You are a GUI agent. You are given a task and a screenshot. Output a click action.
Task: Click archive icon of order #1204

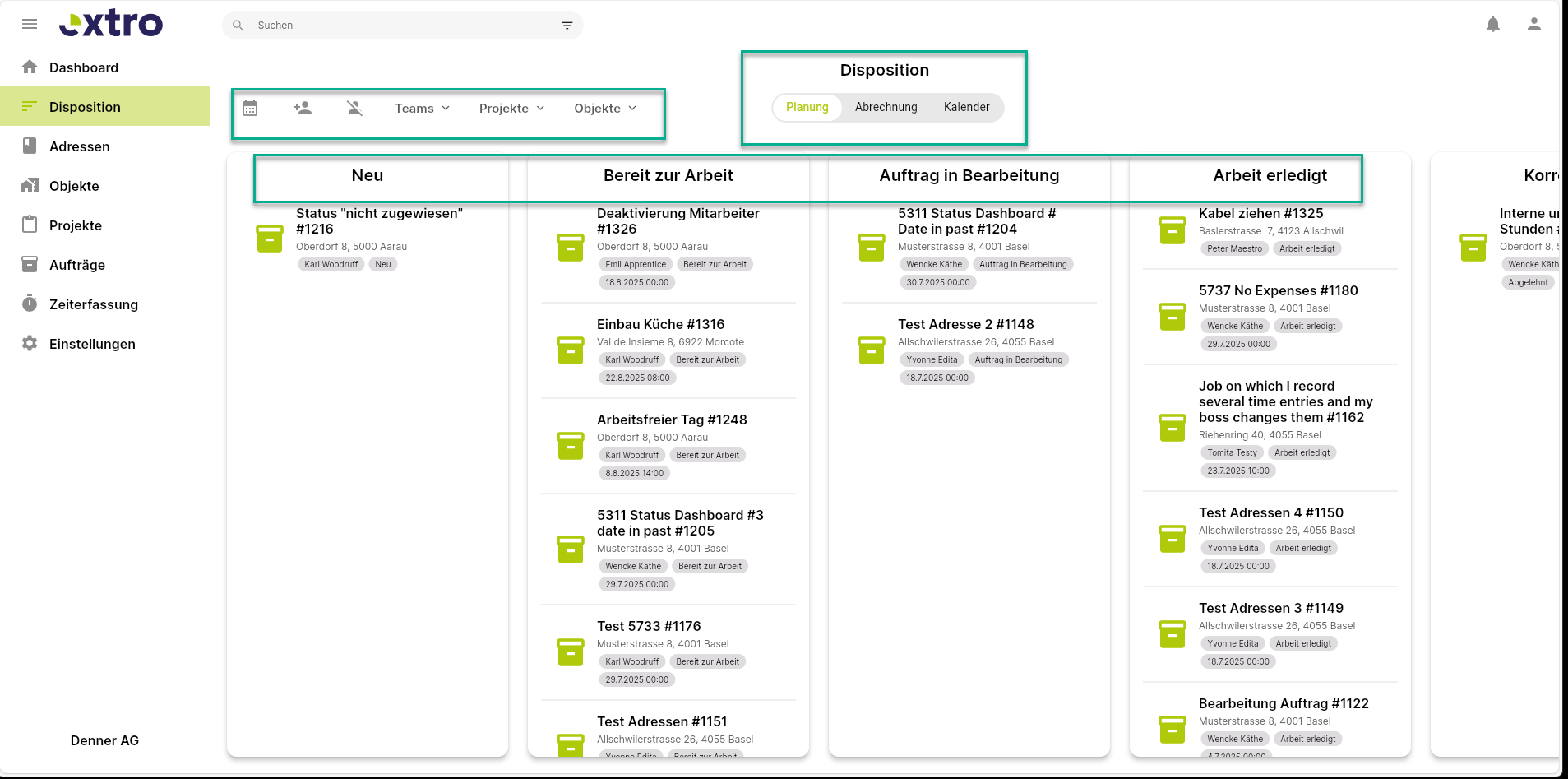click(872, 247)
